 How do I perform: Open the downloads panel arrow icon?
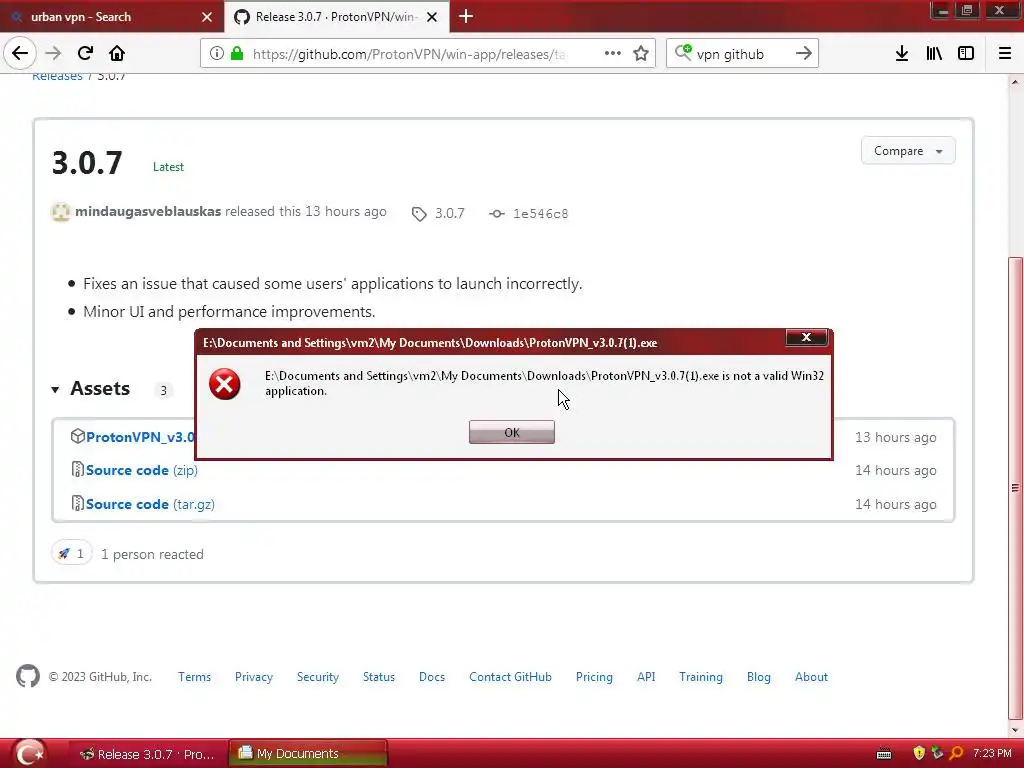902,54
